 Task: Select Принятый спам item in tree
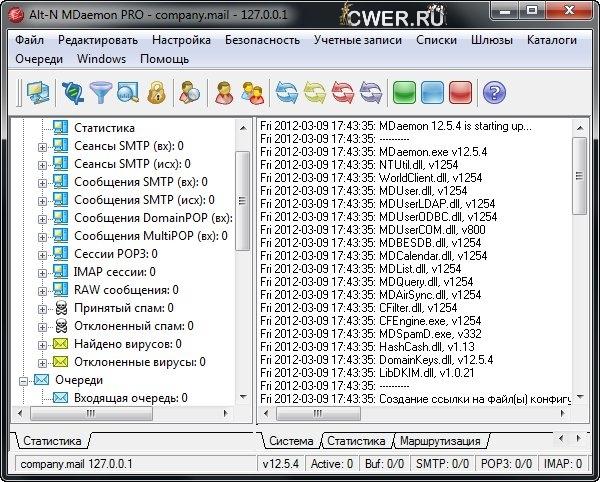click(123, 308)
